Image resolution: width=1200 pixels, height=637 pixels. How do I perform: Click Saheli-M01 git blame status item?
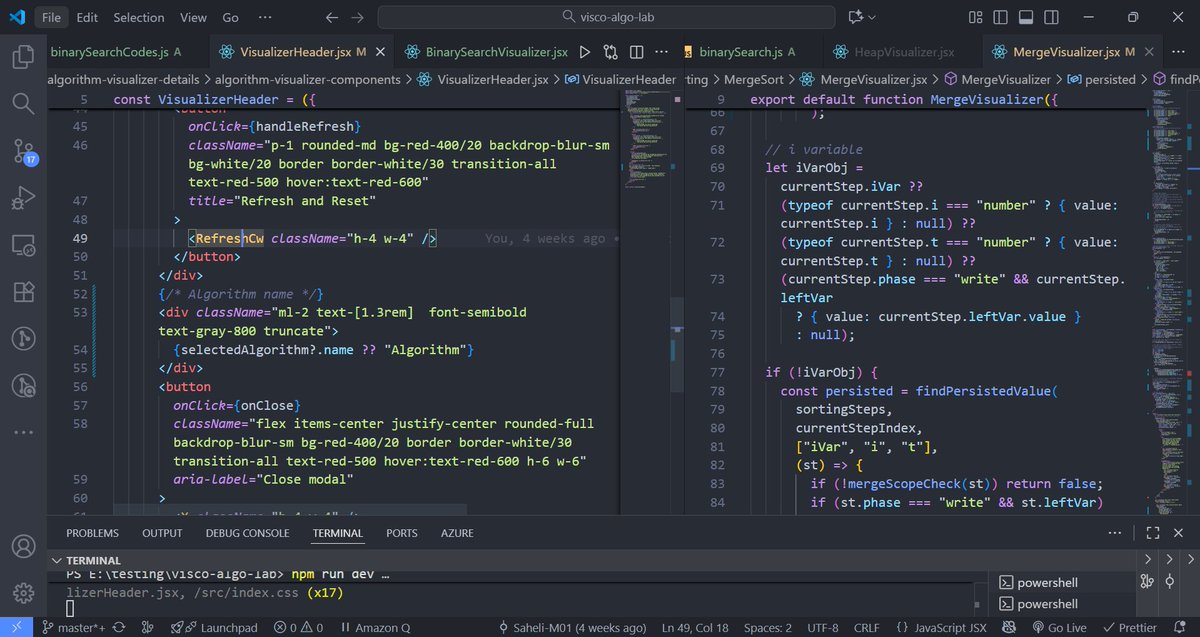point(573,628)
